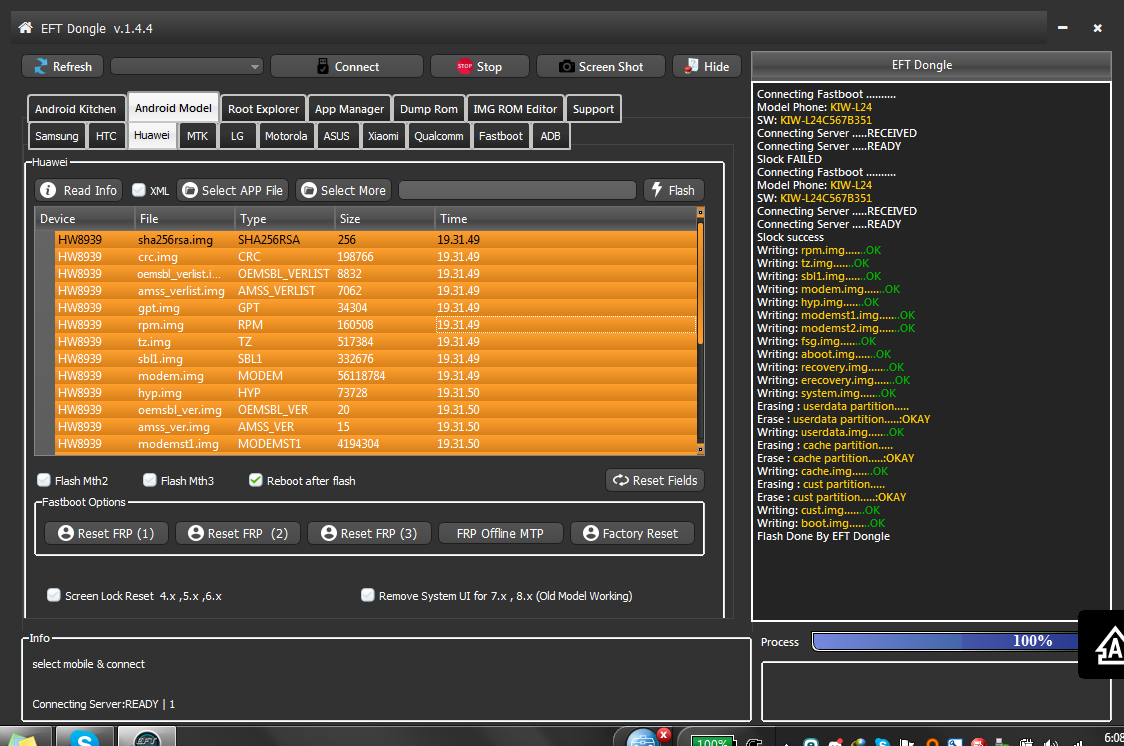Open Skype from the taskbar

coord(85,737)
